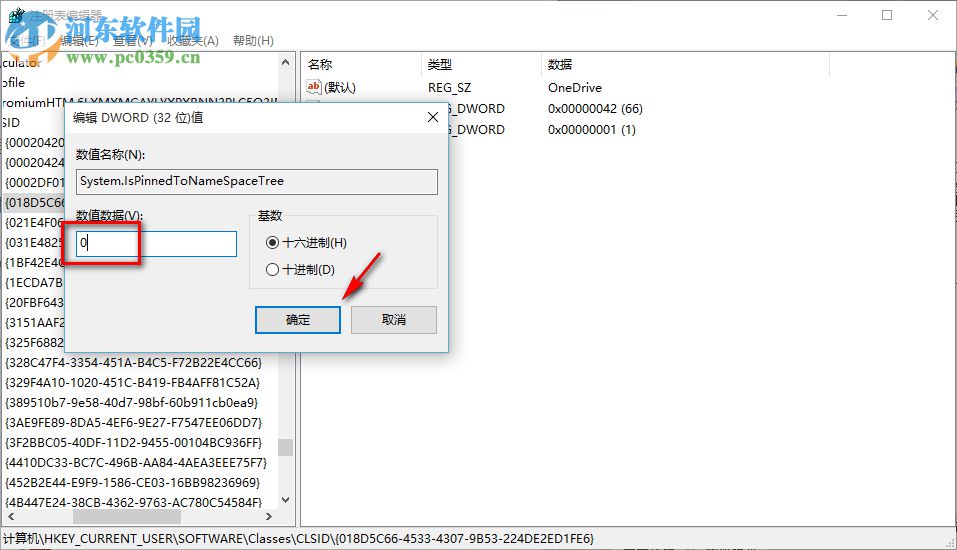The width and height of the screenshot is (957, 550).
Task: Select key {3F2BBC05-40DF-11D2-9455-00104BC936FF}
Action: (134, 443)
